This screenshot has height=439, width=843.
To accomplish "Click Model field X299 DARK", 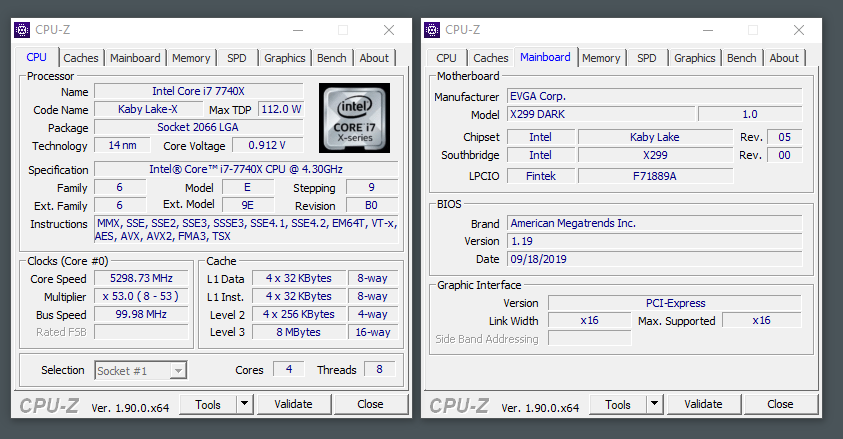I will point(601,114).
